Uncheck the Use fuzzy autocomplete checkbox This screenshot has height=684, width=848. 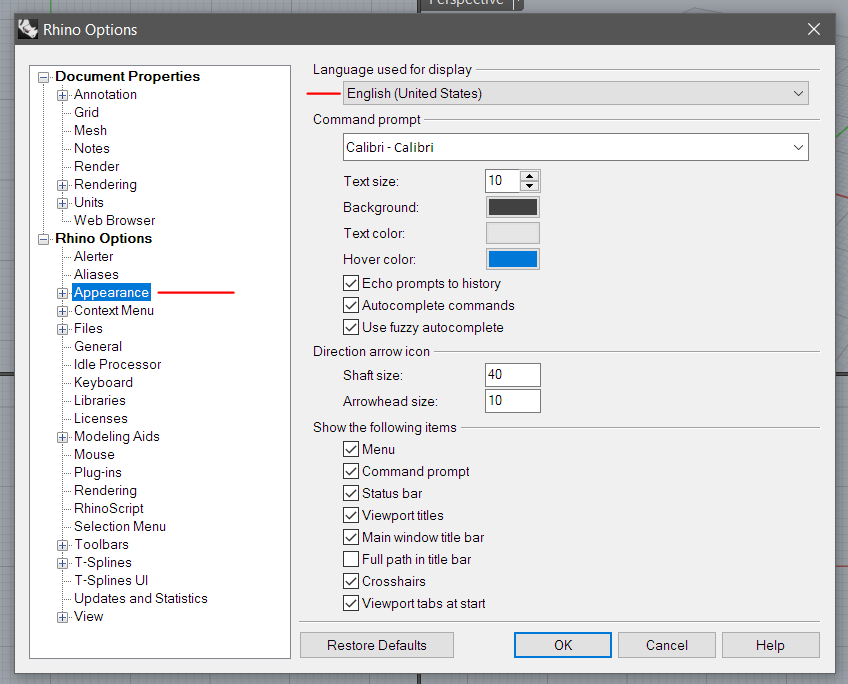(x=351, y=327)
